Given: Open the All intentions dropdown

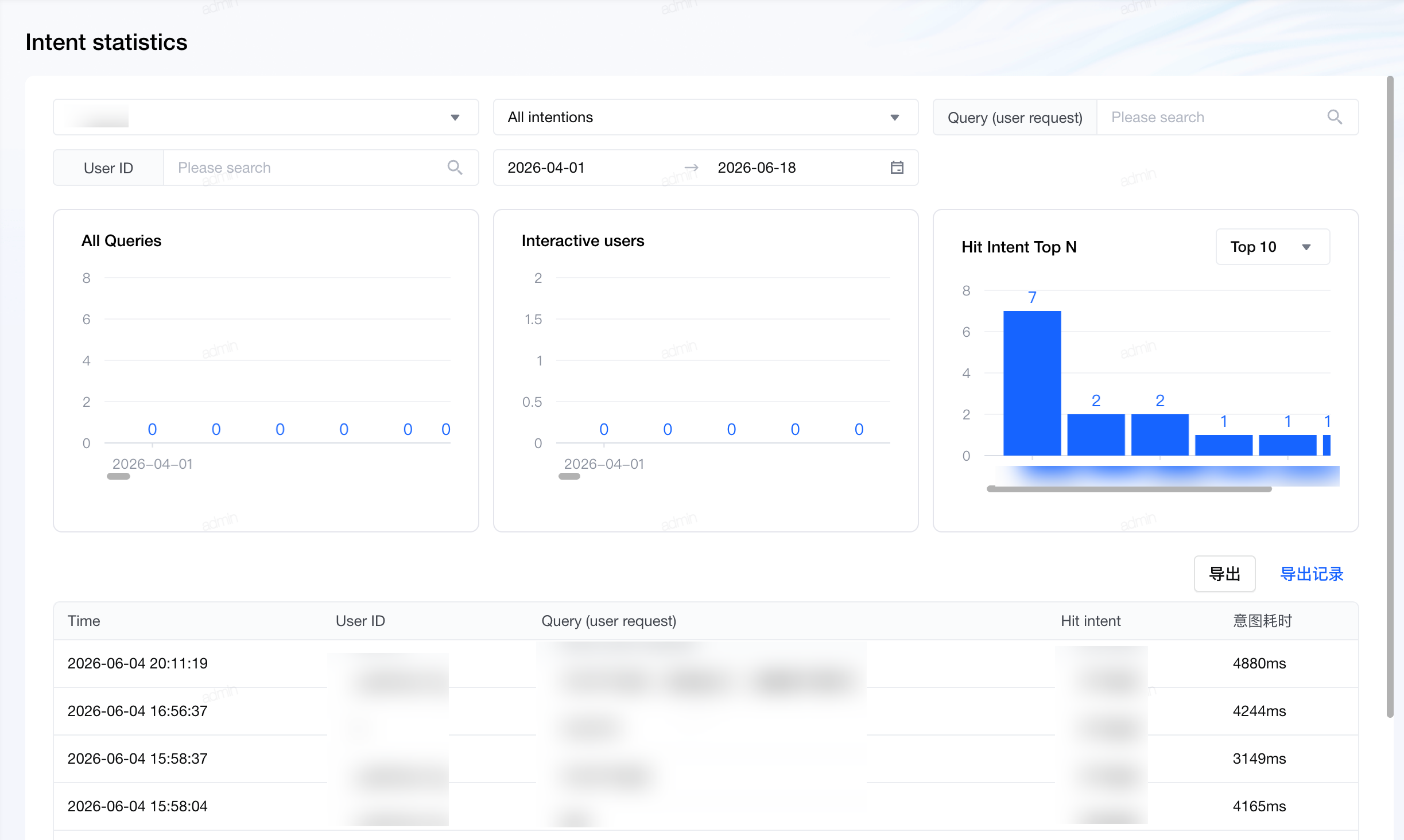Looking at the screenshot, I should [x=705, y=117].
